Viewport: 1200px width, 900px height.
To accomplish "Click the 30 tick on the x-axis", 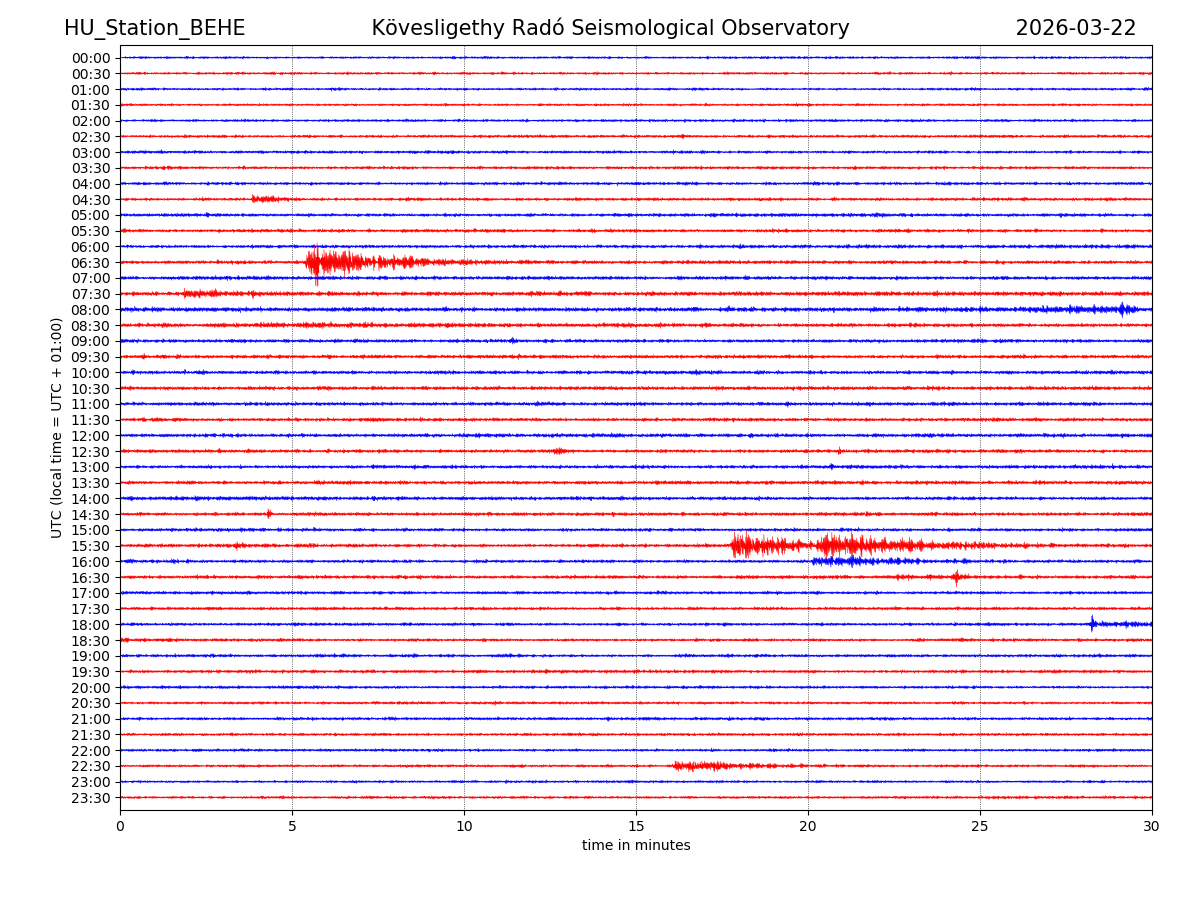I will pos(1151,826).
